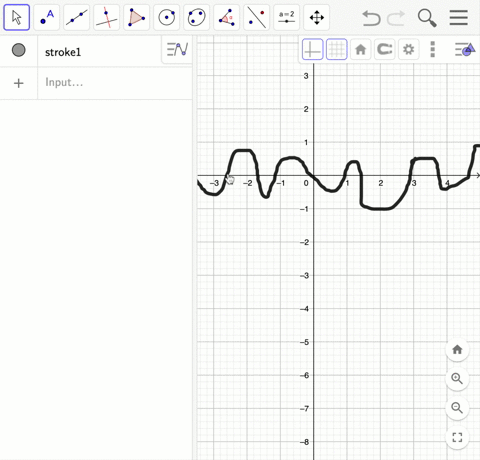Screen dimensions: 480x460
Task: Select the Polygon tool
Action: (x=137, y=17)
